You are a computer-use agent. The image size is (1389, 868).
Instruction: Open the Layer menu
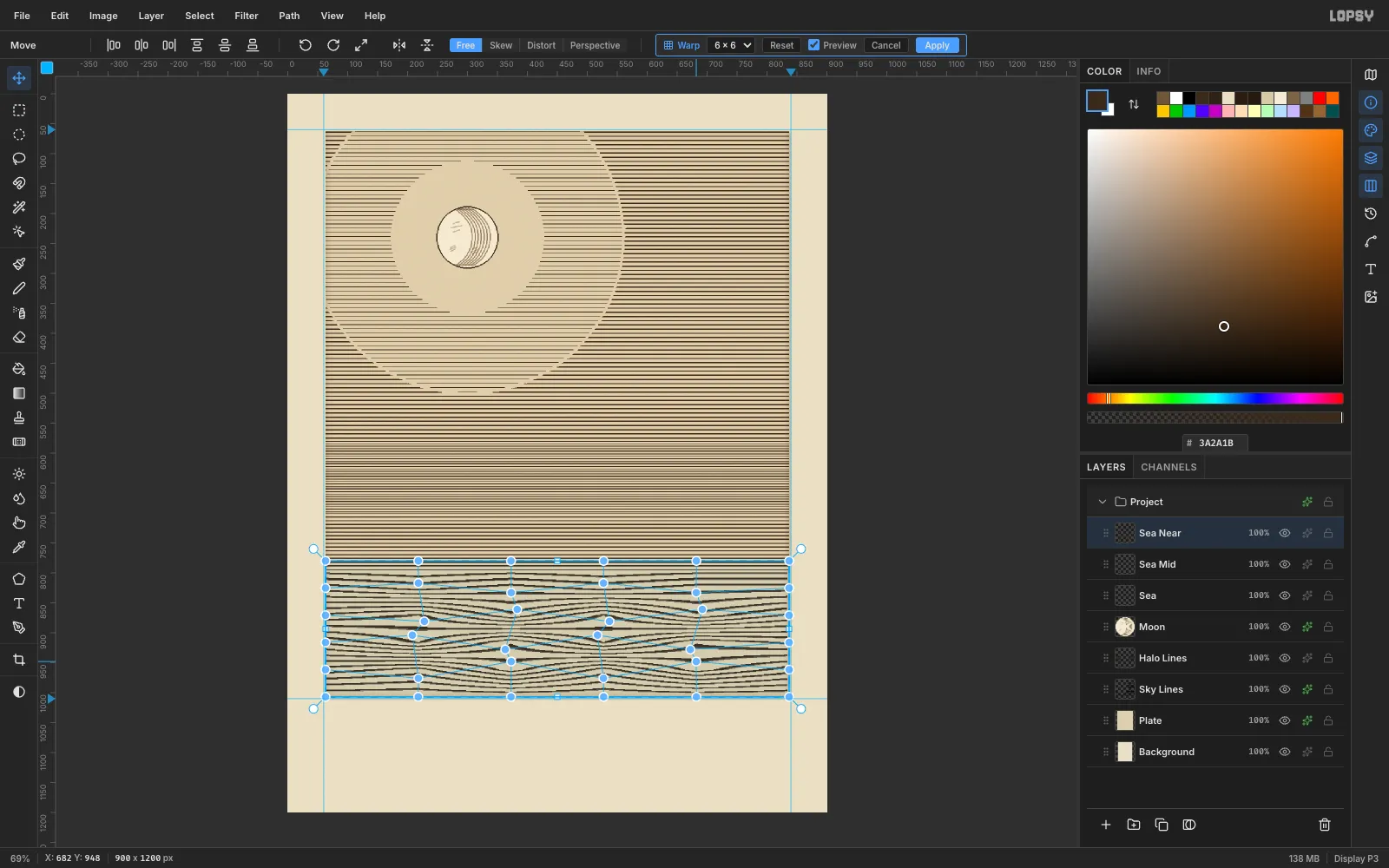tap(151, 16)
